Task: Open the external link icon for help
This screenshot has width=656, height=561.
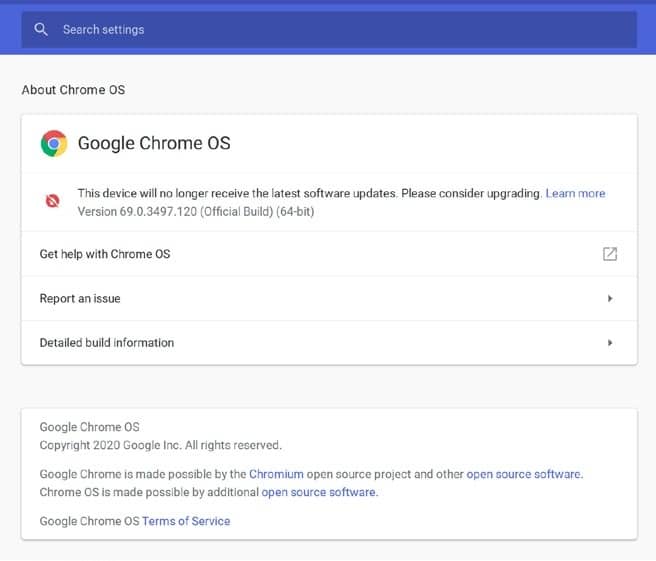Action: pyautogui.click(x=610, y=254)
